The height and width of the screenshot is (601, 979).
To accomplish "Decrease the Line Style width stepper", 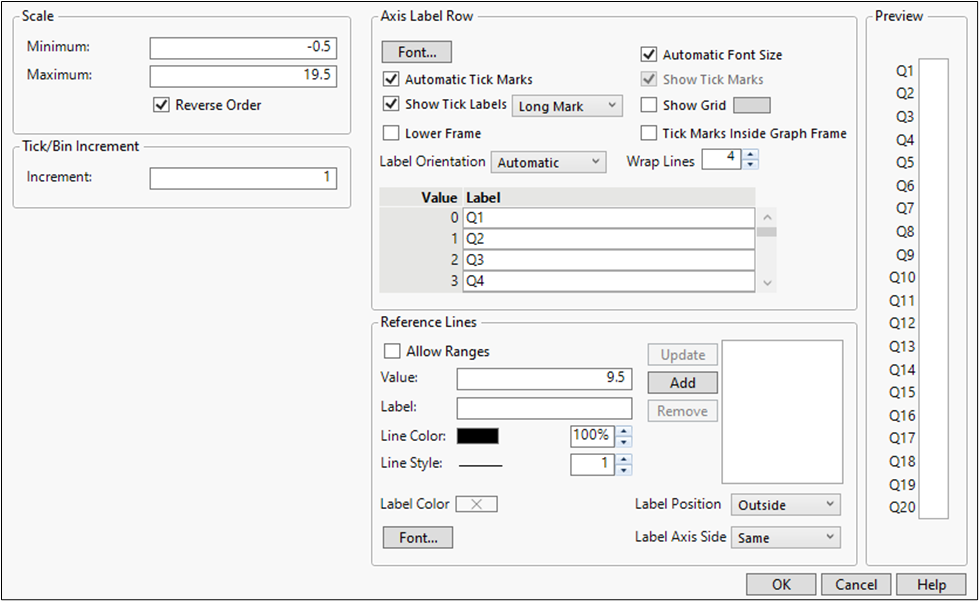I will click(625, 470).
